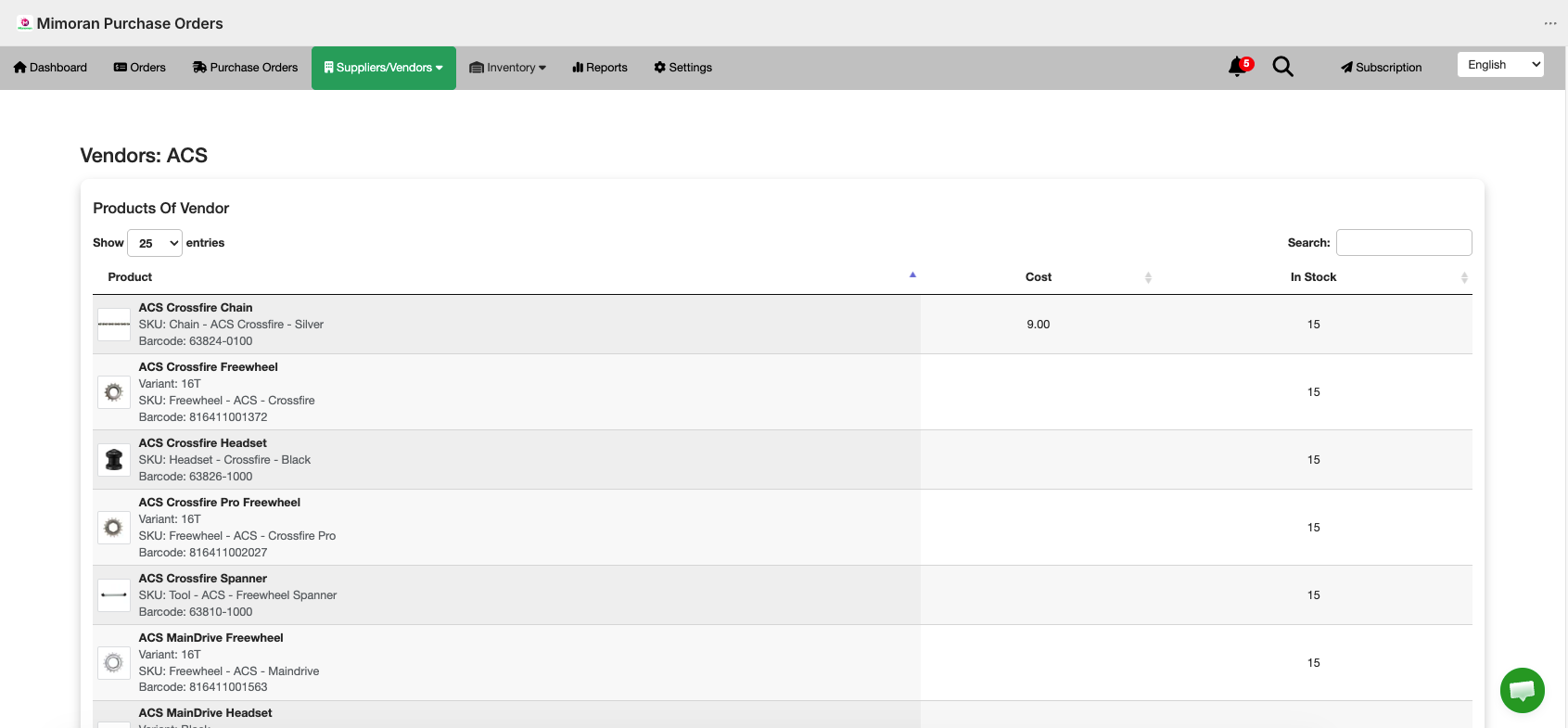Open the green chat support bubble
Viewport: 1568px width, 728px height.
[x=1523, y=690]
